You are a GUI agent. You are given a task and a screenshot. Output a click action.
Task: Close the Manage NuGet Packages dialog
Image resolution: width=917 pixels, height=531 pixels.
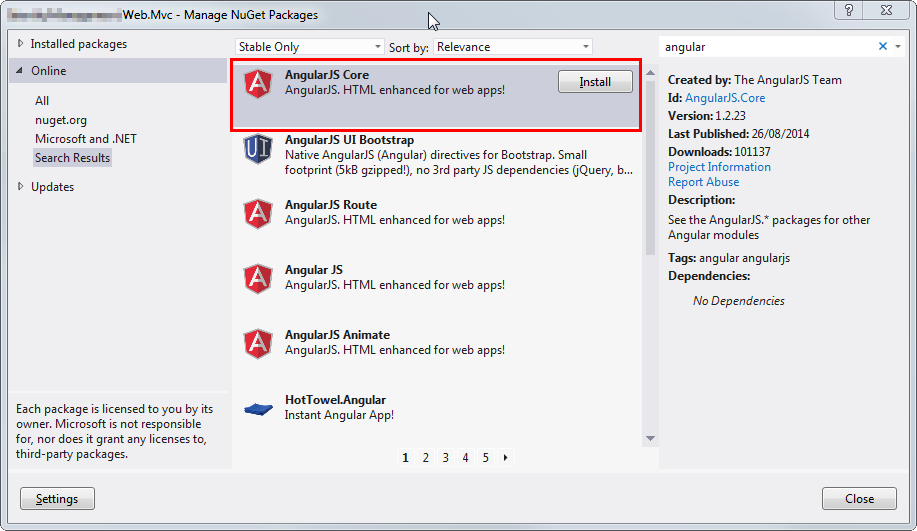859,498
